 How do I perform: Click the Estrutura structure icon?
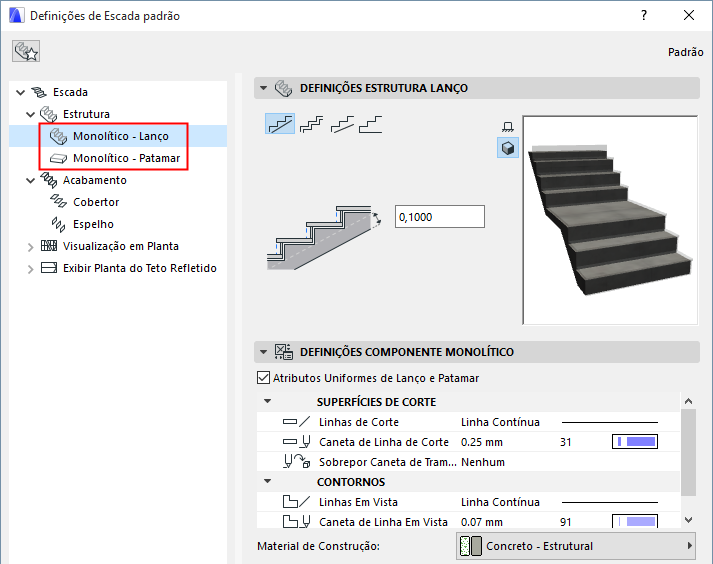click(x=48, y=114)
